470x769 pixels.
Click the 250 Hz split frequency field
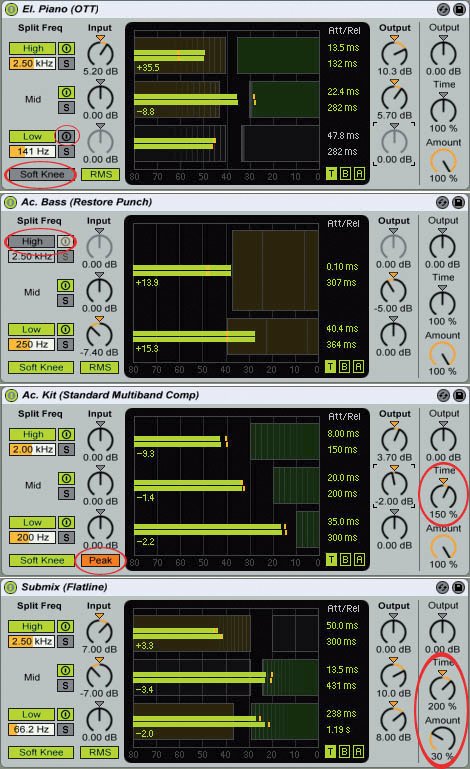[32, 344]
